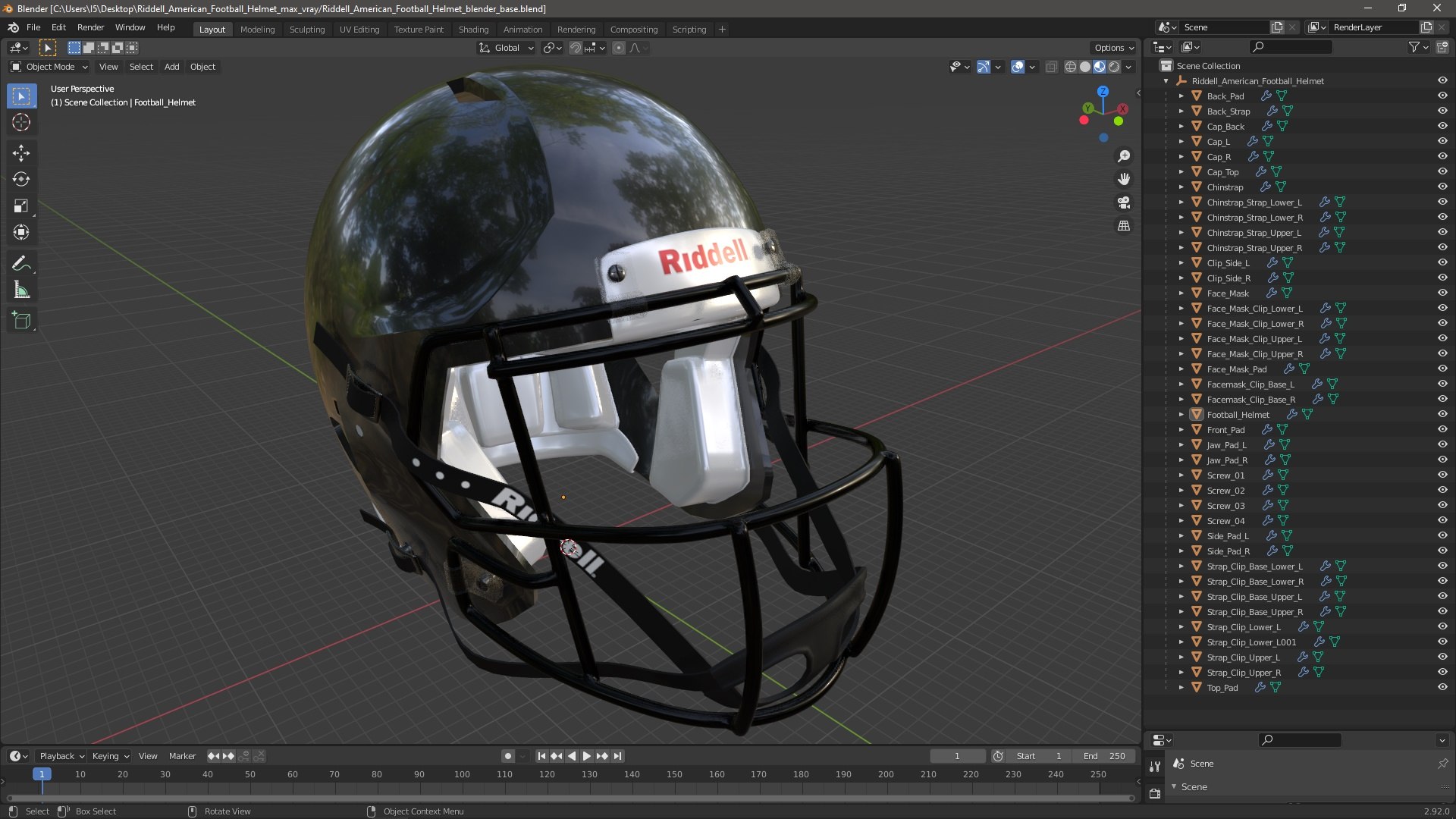Image resolution: width=1456 pixels, height=819 pixels.
Task: Click Select in viewport header
Action: pos(141,67)
